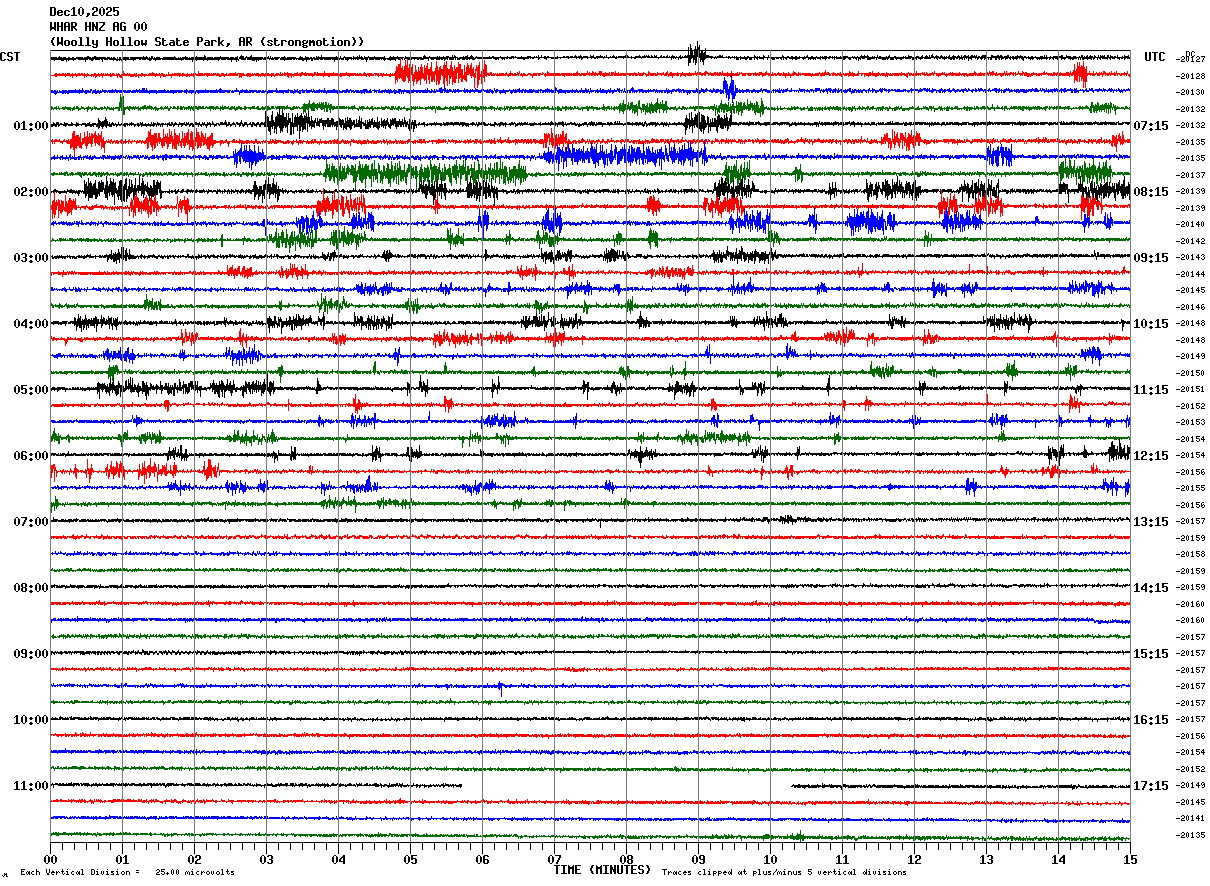Click minute 00 on the time axis
The image size is (1210, 886).
[x=50, y=859]
